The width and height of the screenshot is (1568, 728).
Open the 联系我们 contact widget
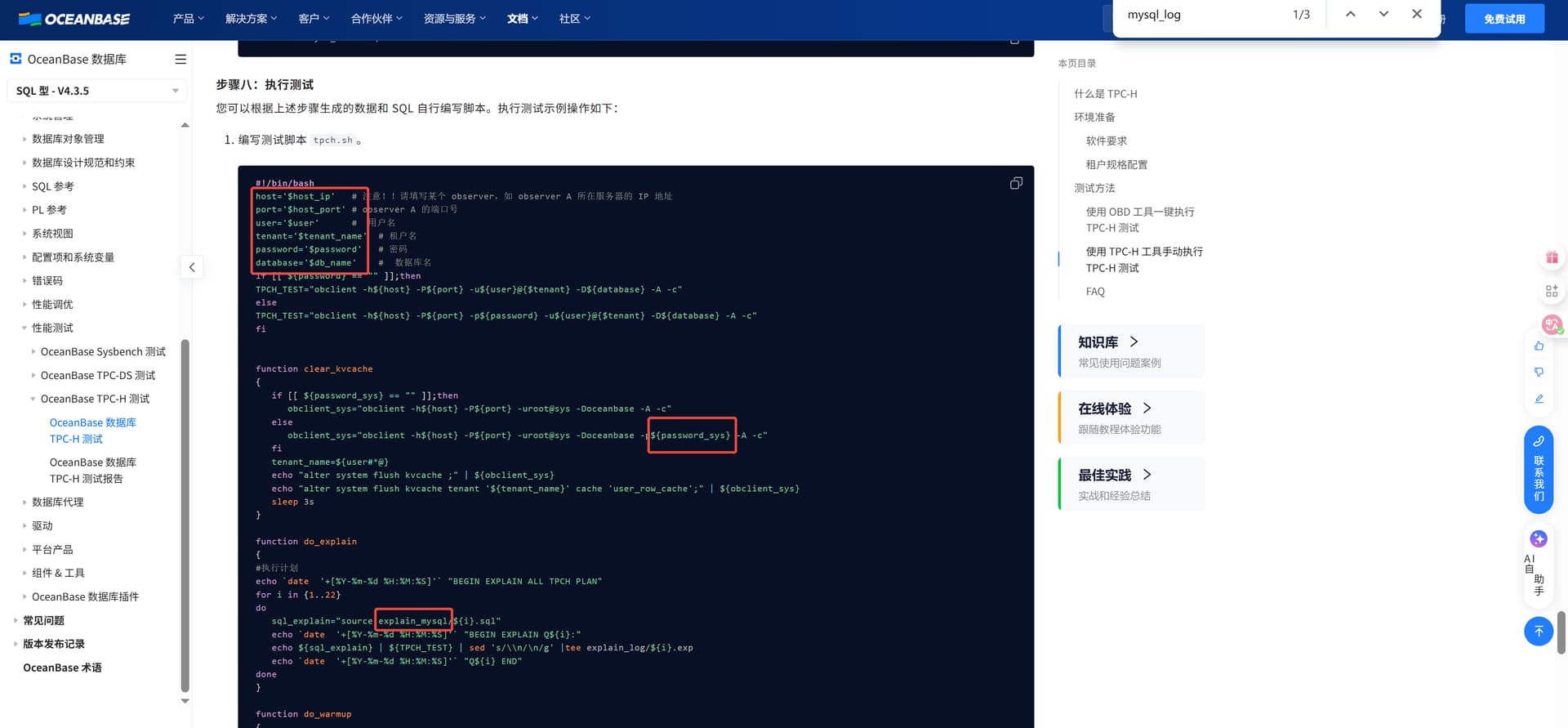[x=1539, y=469]
